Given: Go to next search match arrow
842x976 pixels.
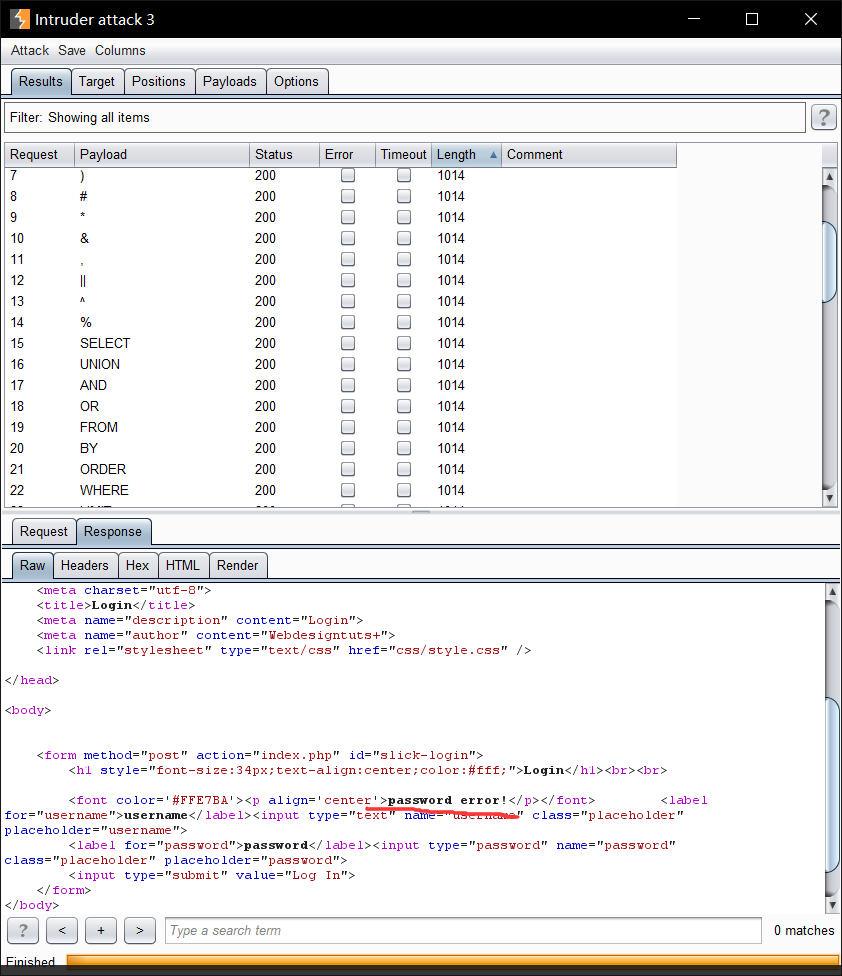Looking at the screenshot, I should point(139,931).
